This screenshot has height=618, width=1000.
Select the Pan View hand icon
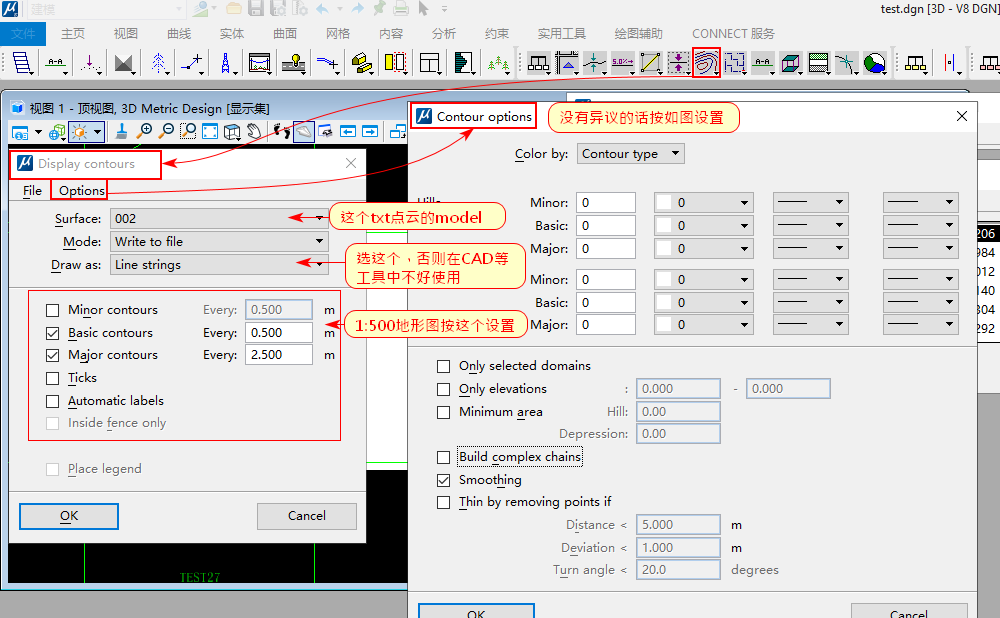pyautogui.click(x=254, y=131)
